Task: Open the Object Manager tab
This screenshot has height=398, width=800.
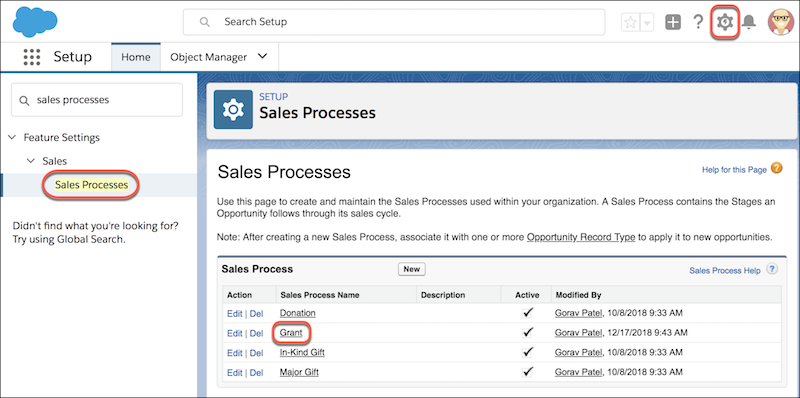Action: [x=209, y=57]
